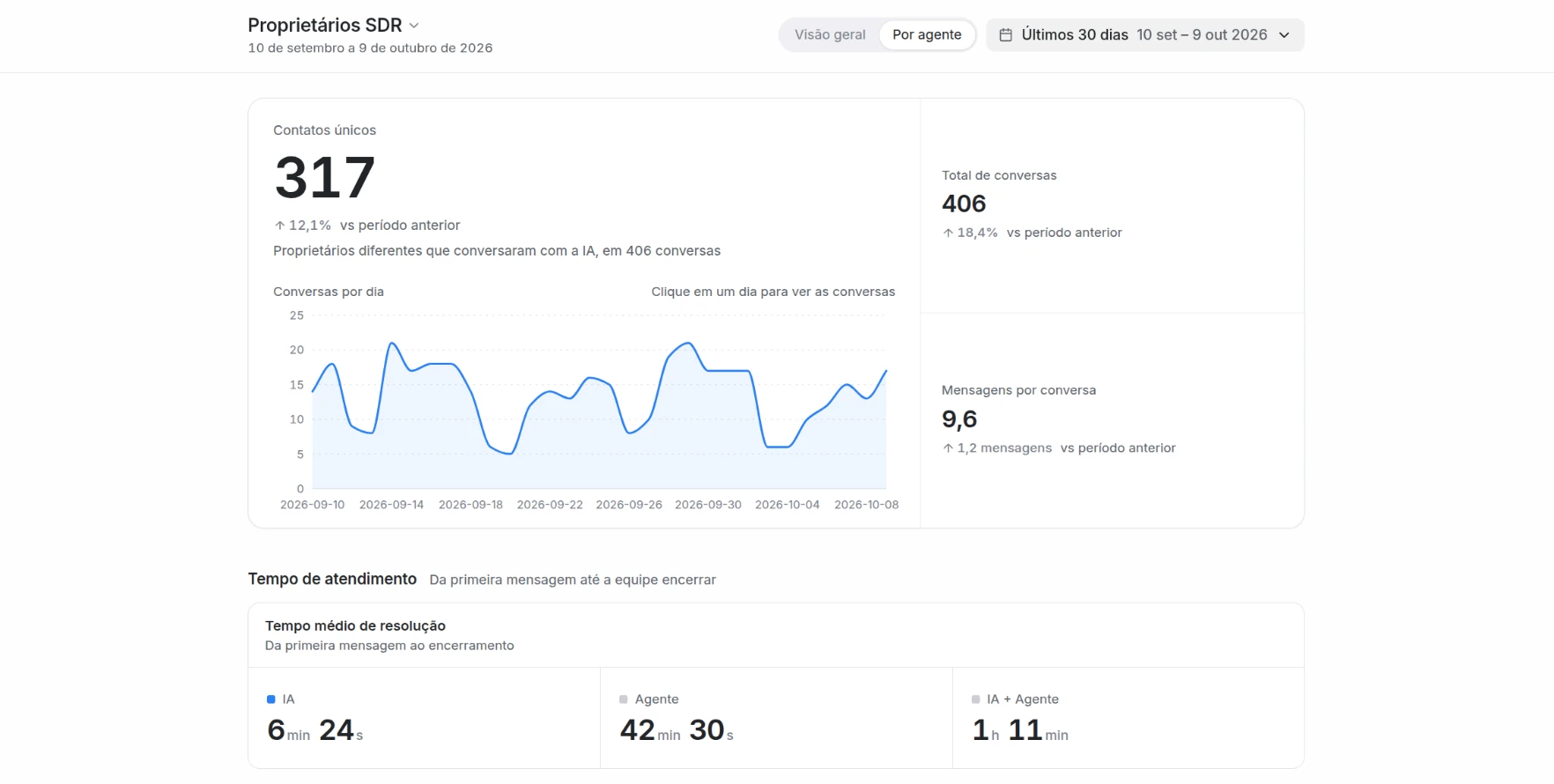The height and width of the screenshot is (784, 1554).
Task: Click the Mensagens por conversa value 9,6
Action: pos(959,419)
